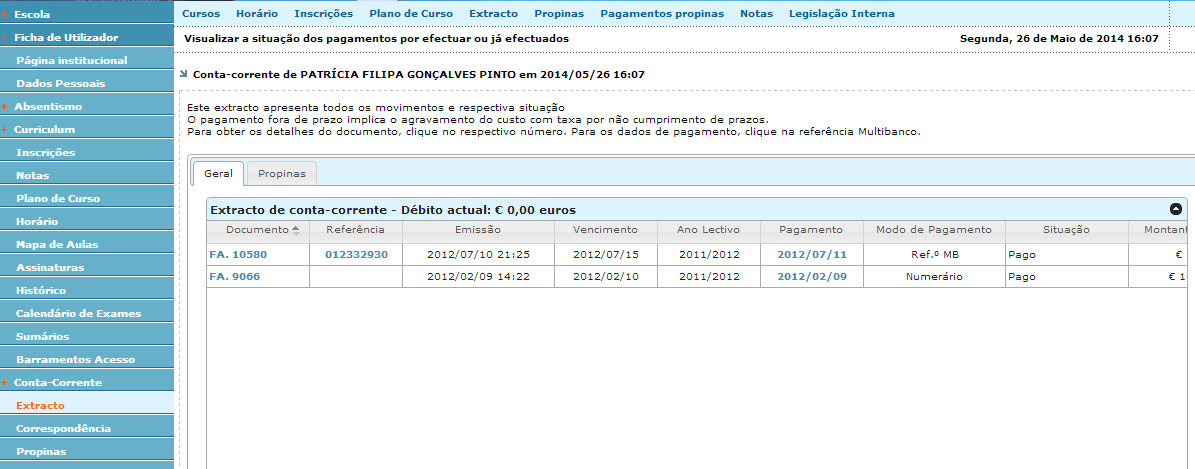Open Histórico sidebar item

coord(87,290)
